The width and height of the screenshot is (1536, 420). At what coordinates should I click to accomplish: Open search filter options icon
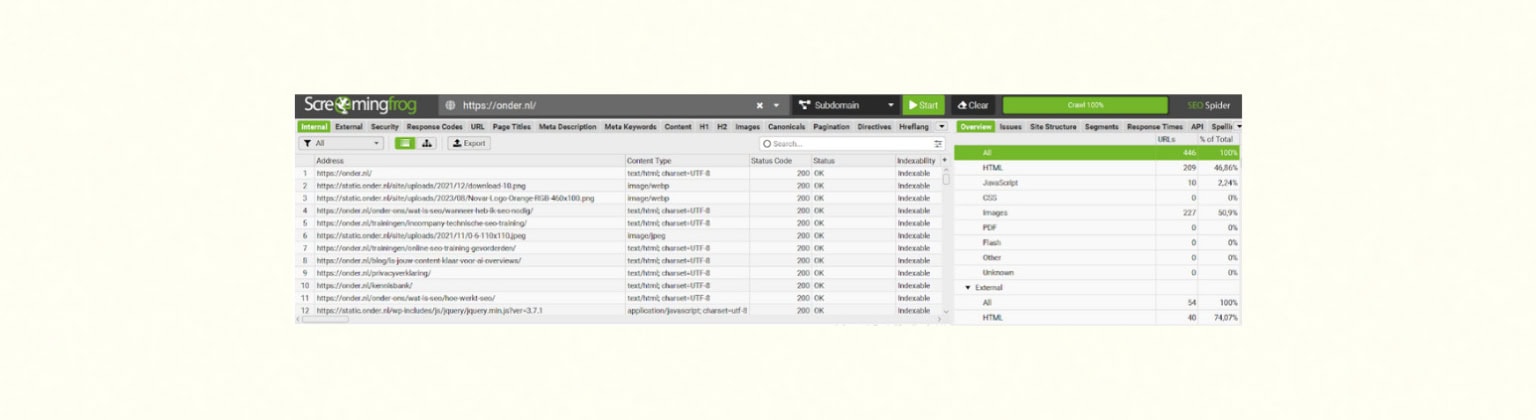[x=938, y=144]
